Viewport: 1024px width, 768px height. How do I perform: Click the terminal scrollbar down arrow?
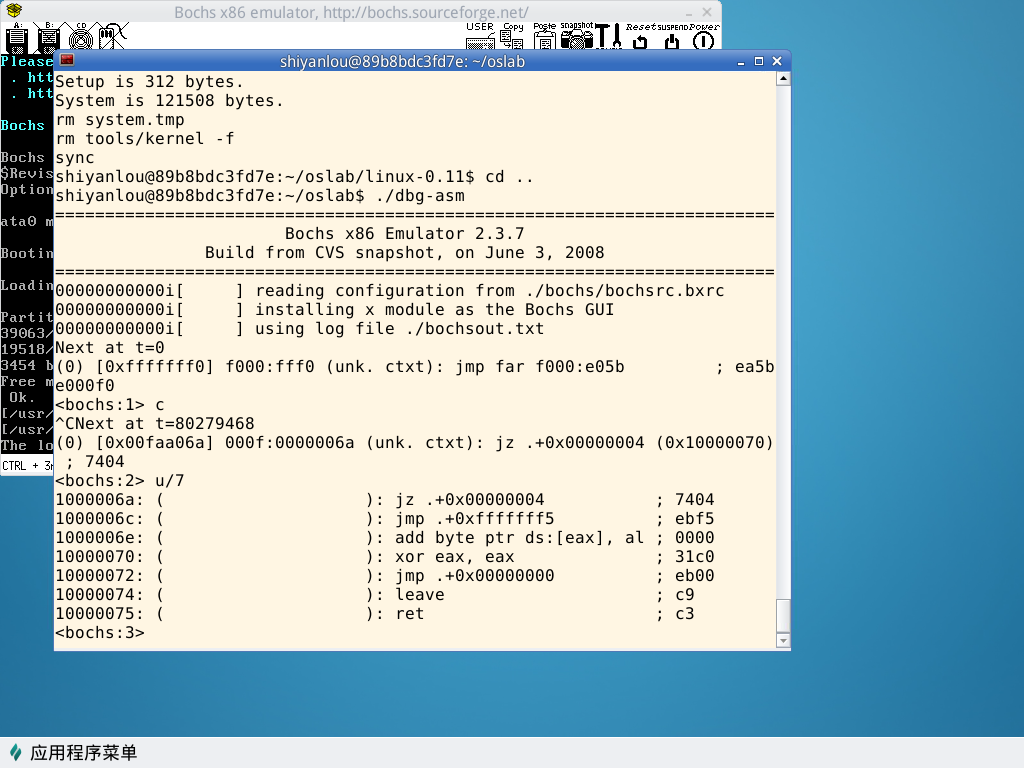click(x=783, y=640)
